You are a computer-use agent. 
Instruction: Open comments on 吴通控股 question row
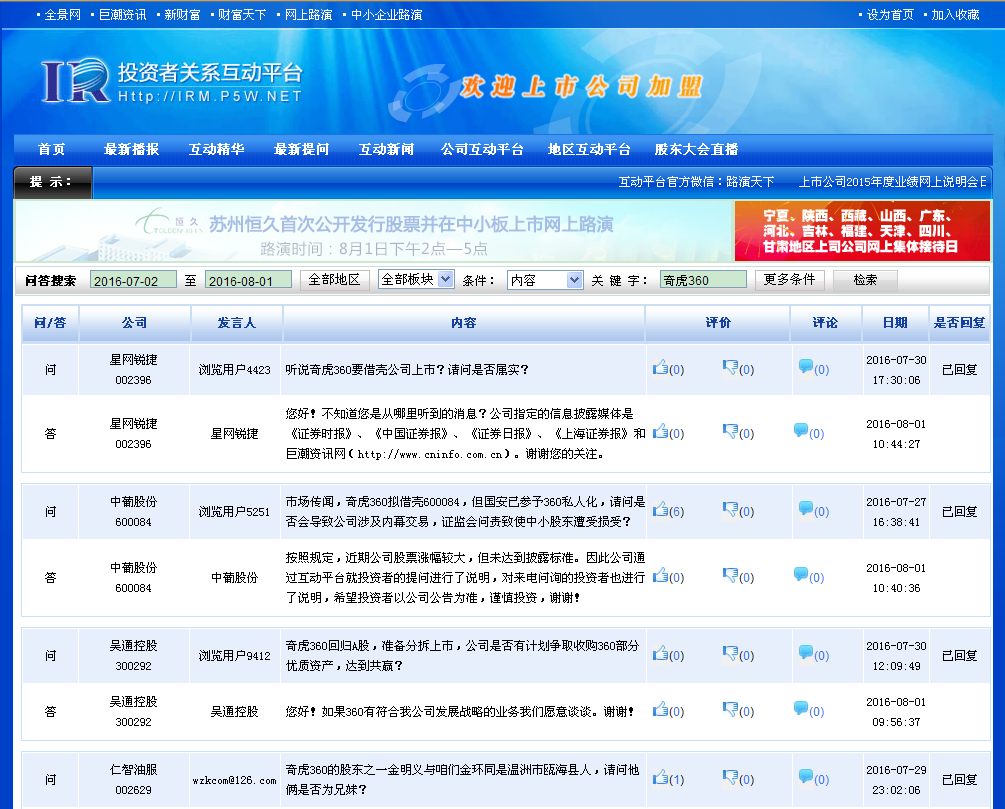pos(805,654)
